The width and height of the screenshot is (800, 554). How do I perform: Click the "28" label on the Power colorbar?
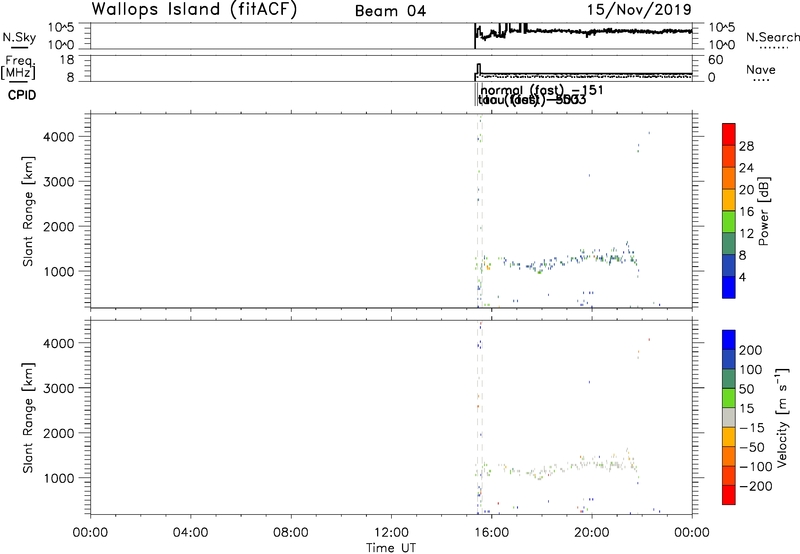[x=746, y=146]
